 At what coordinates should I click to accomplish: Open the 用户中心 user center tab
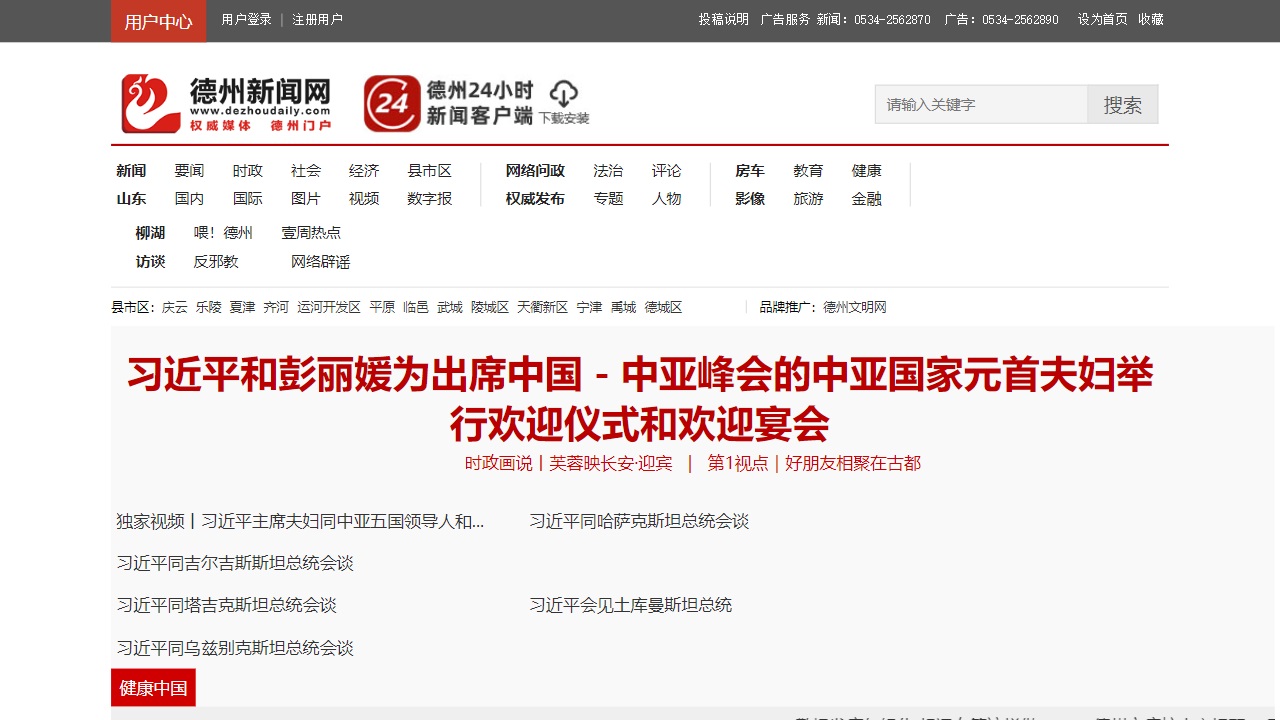point(158,21)
